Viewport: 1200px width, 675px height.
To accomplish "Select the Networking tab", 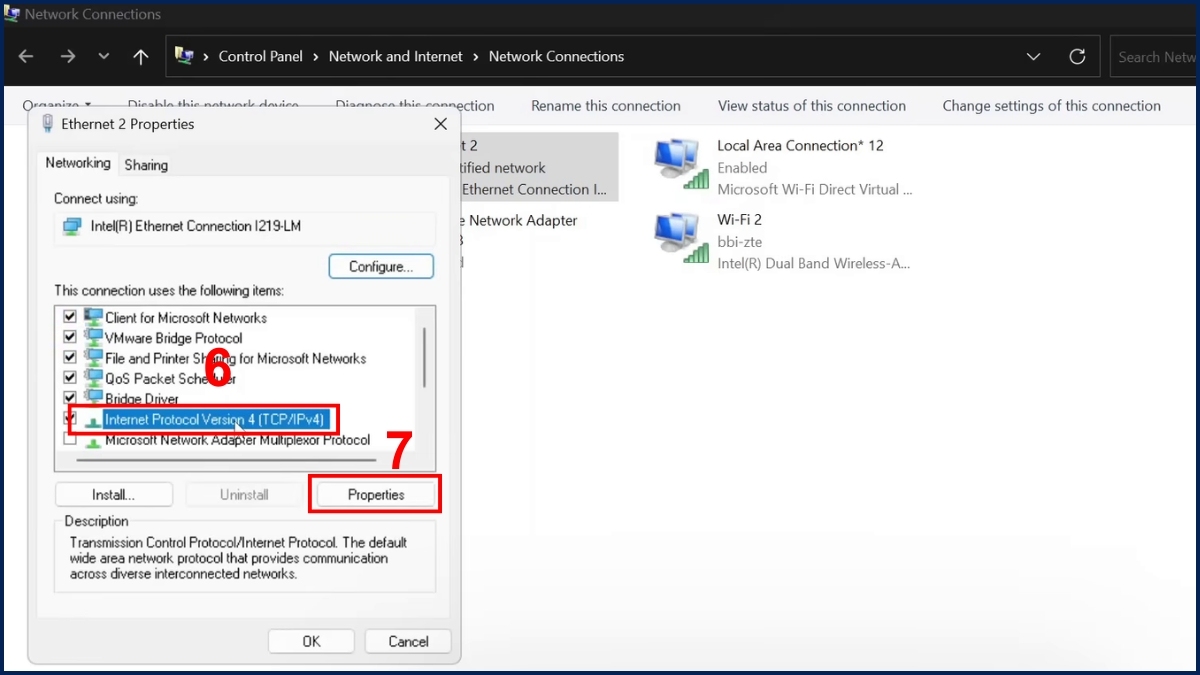I will click(78, 163).
